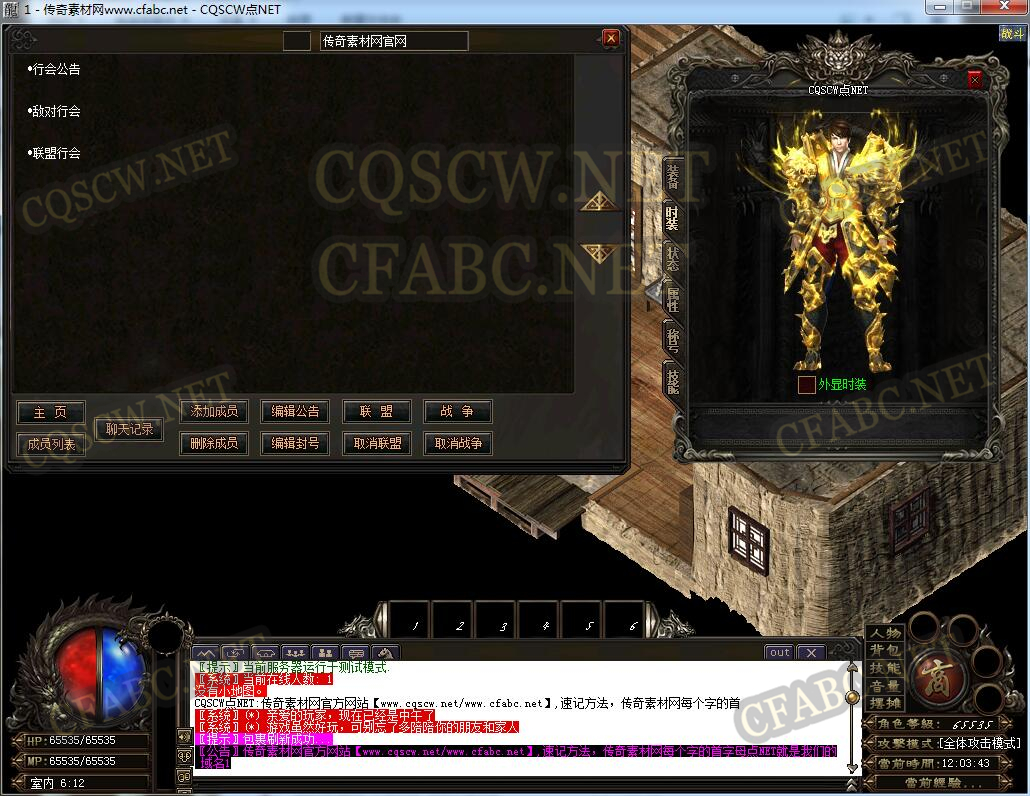Click the •行会公告 heading

click(54, 69)
